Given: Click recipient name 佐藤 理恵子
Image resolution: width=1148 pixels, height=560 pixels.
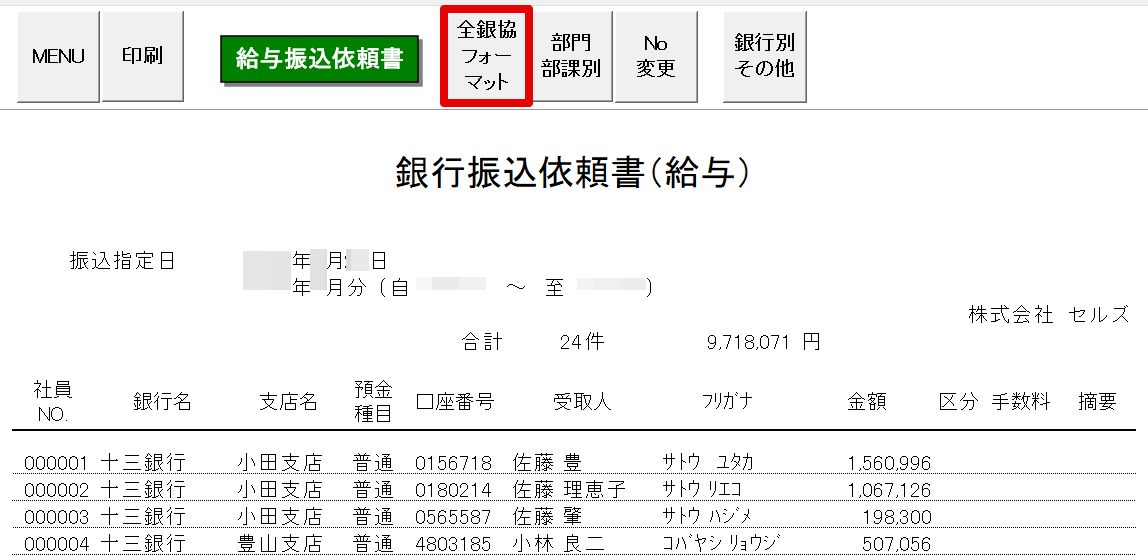Looking at the screenshot, I should [569, 490].
